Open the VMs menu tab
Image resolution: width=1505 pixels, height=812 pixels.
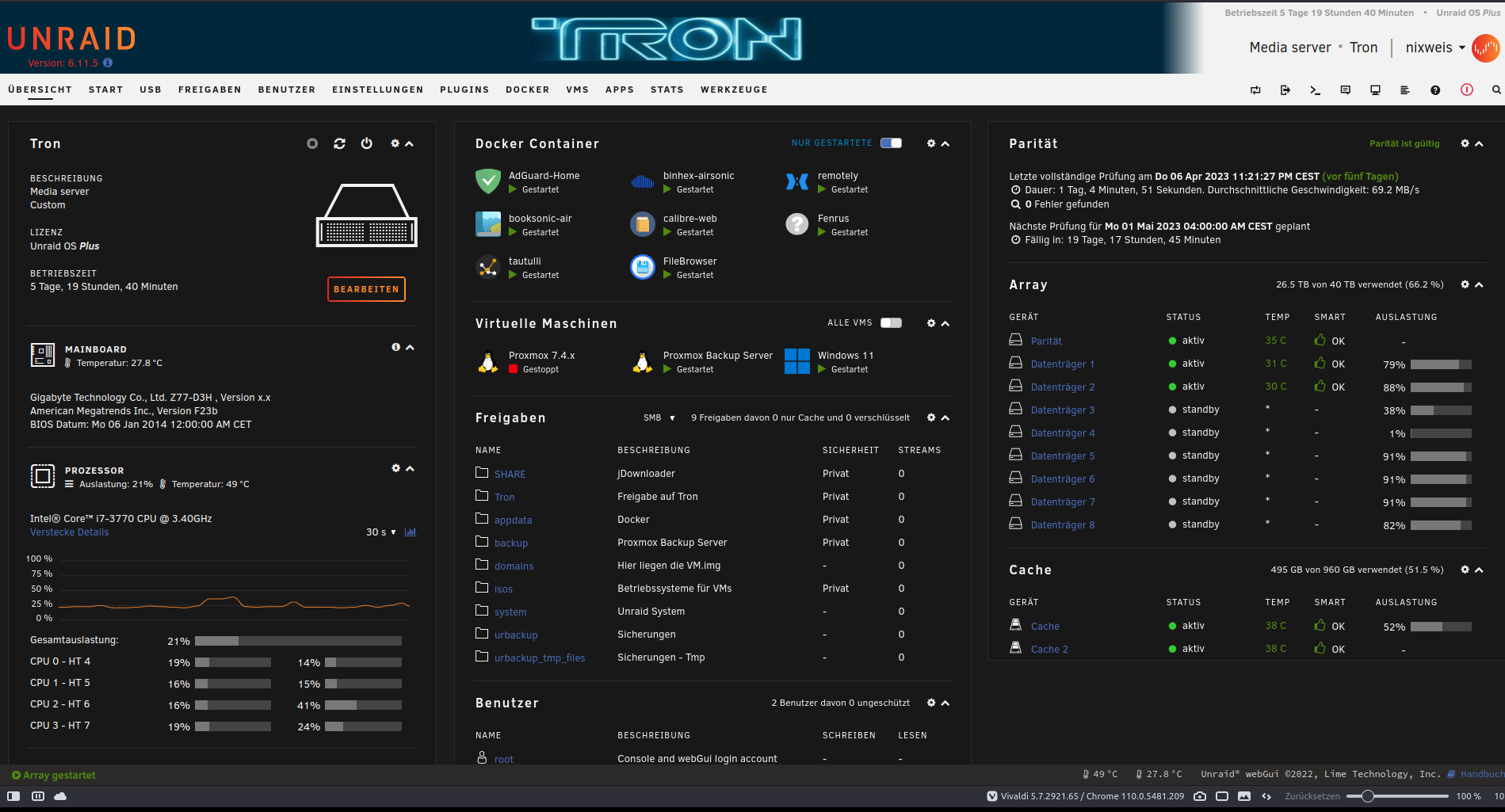tap(577, 90)
